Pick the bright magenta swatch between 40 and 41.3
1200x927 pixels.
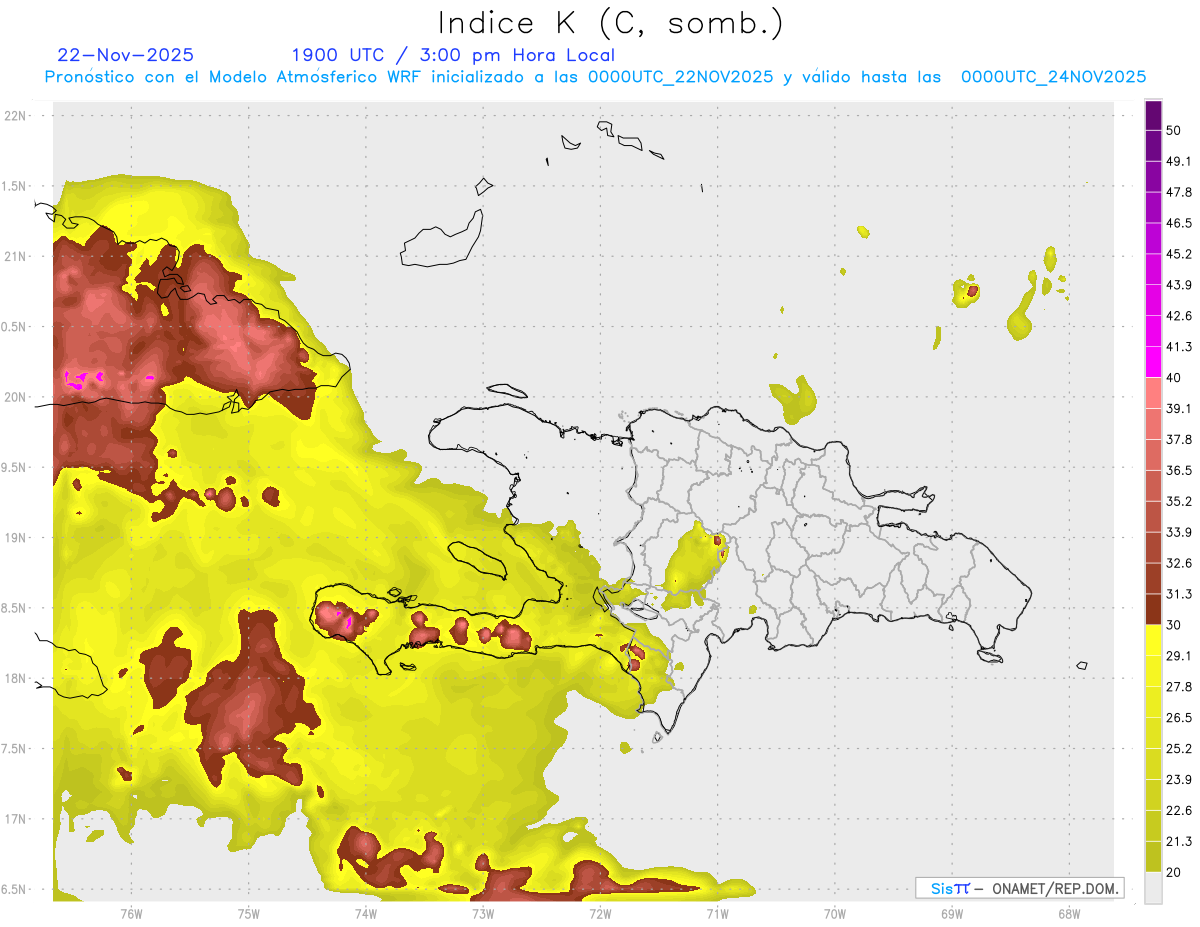coord(1154,361)
